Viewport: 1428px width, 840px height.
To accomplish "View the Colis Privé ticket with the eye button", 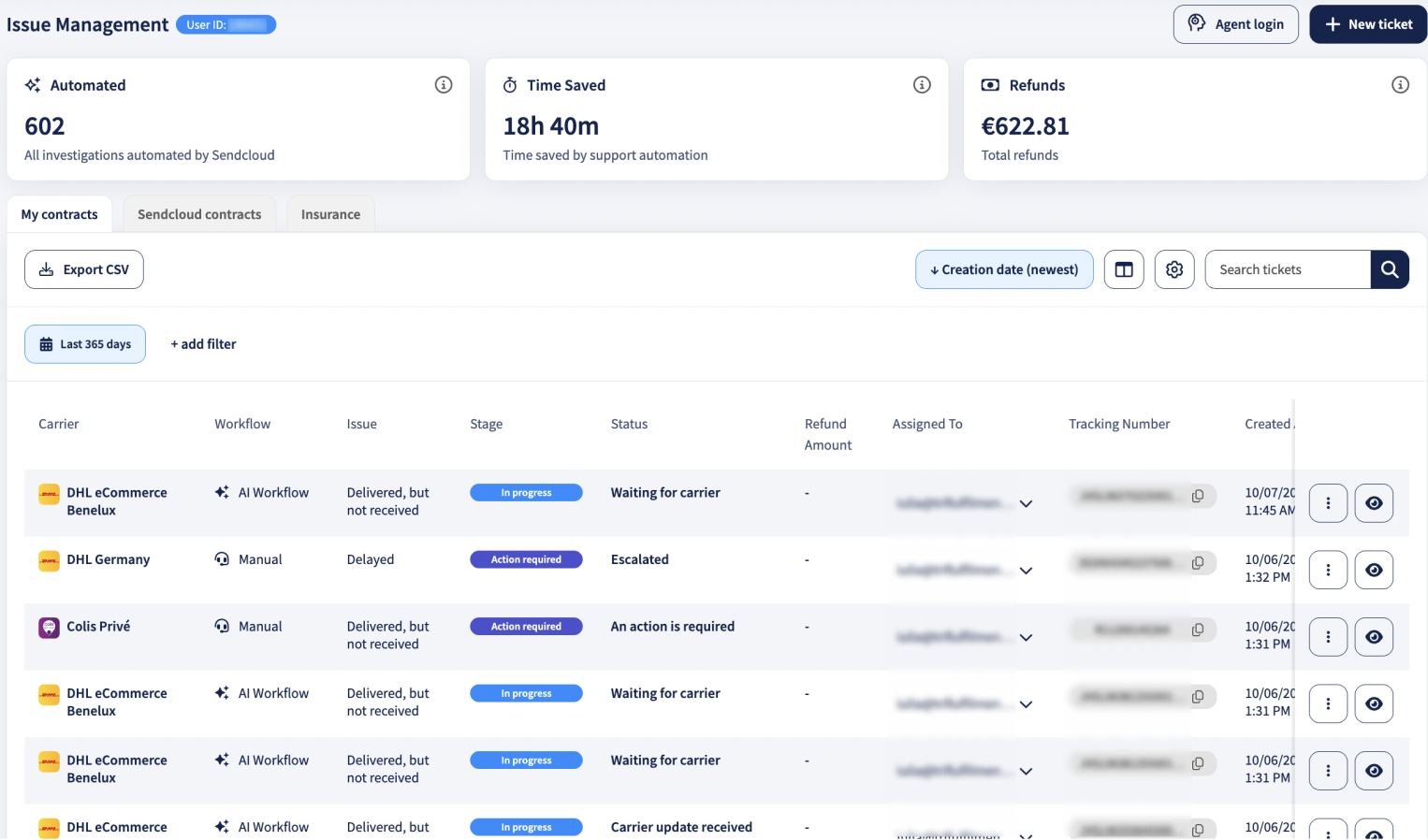I will 1374,637.
